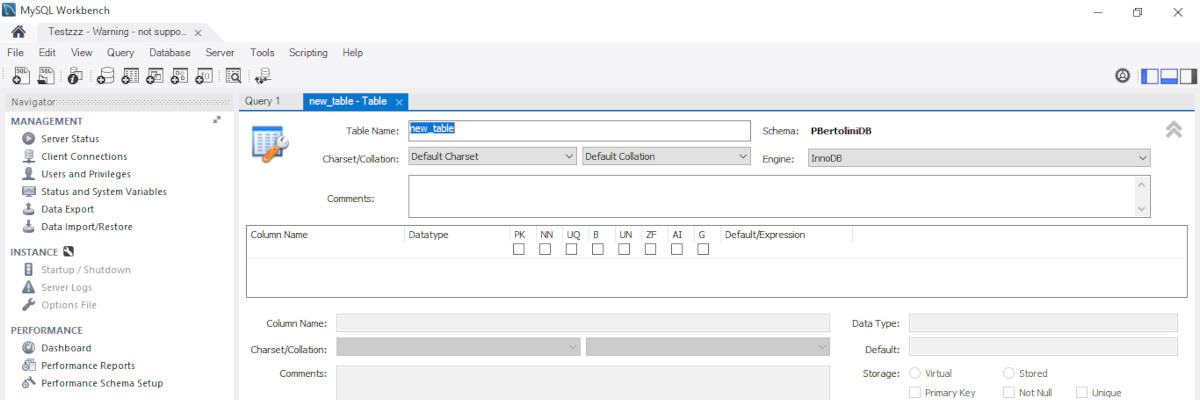
Task: Open Client Connections in Navigator
Action: pos(84,156)
